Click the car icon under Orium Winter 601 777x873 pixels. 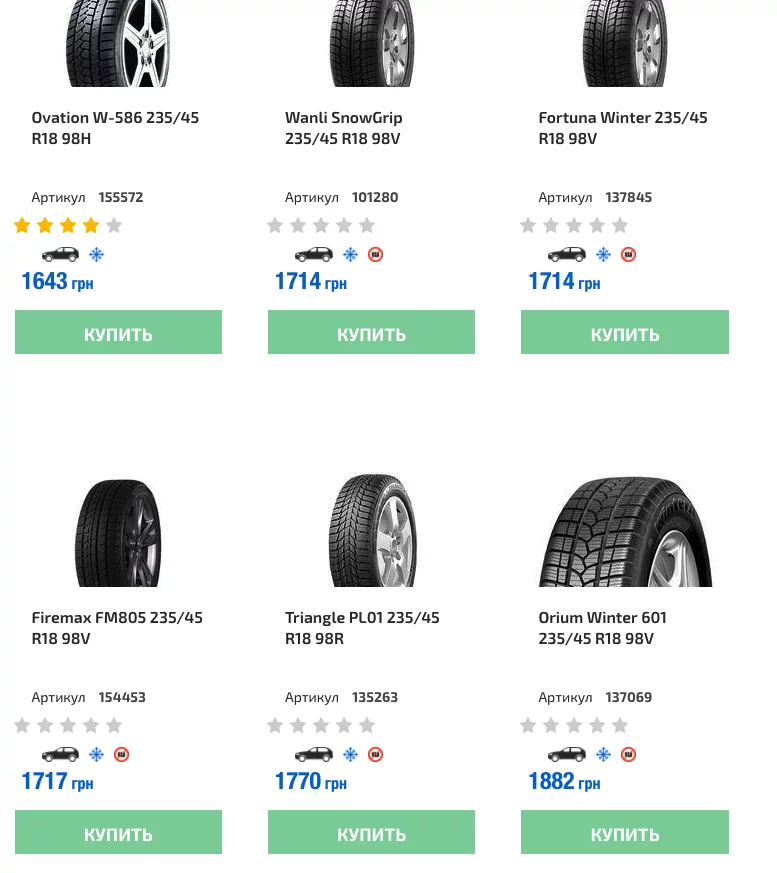(567, 754)
